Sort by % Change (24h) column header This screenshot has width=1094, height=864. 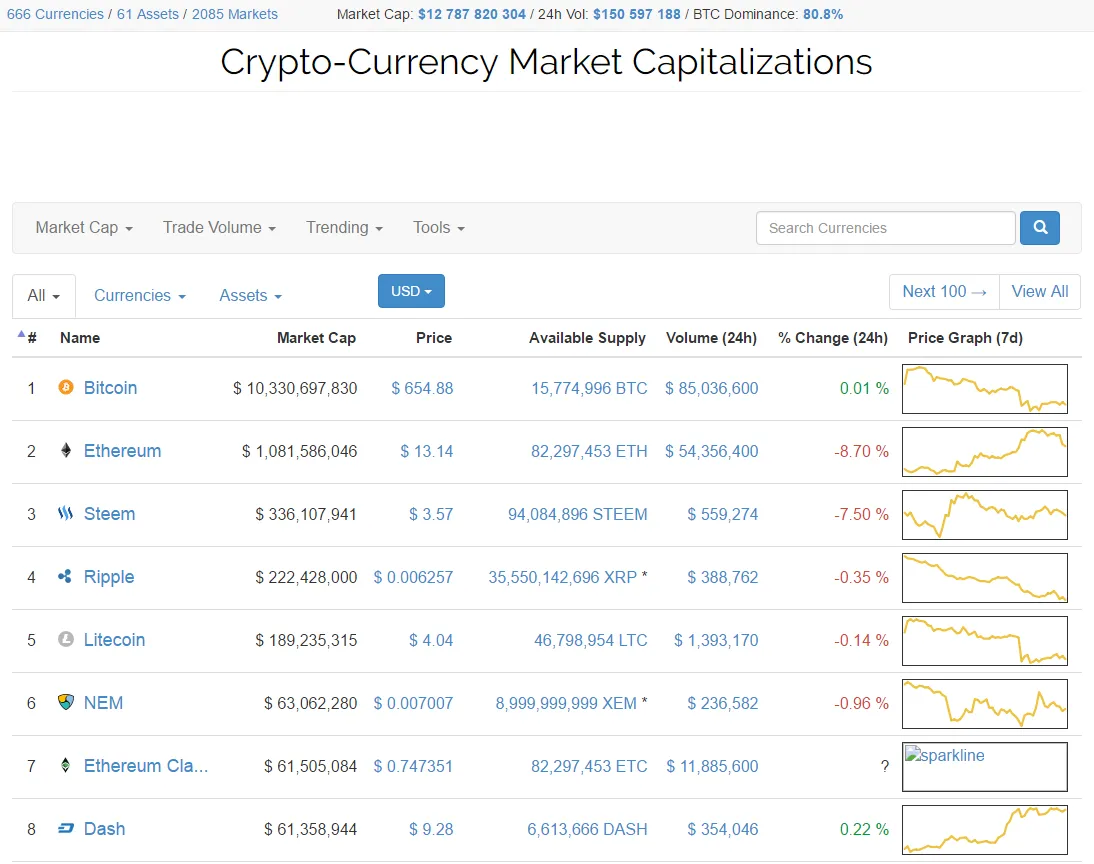(x=833, y=338)
